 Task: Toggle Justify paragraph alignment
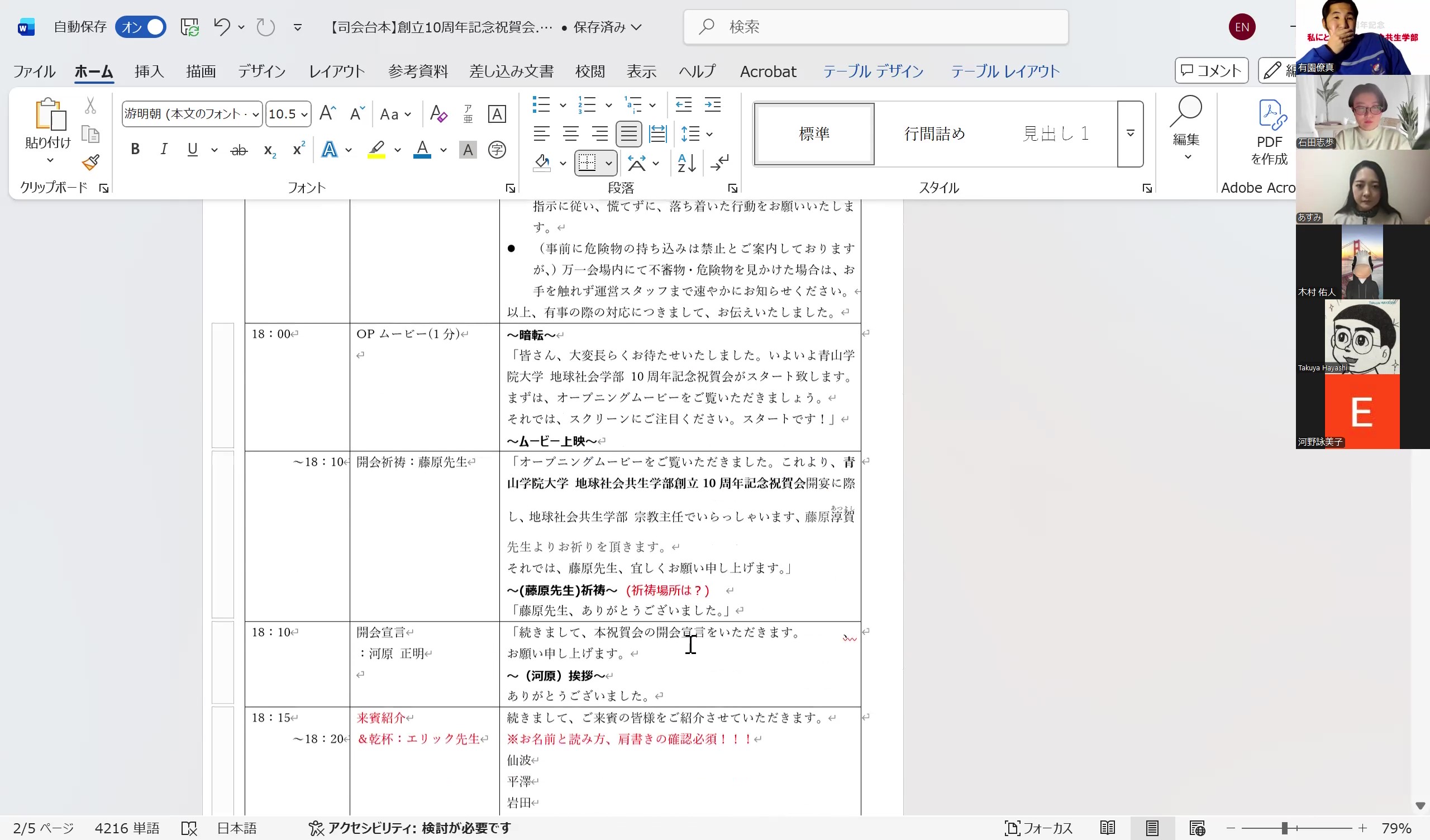(629, 134)
